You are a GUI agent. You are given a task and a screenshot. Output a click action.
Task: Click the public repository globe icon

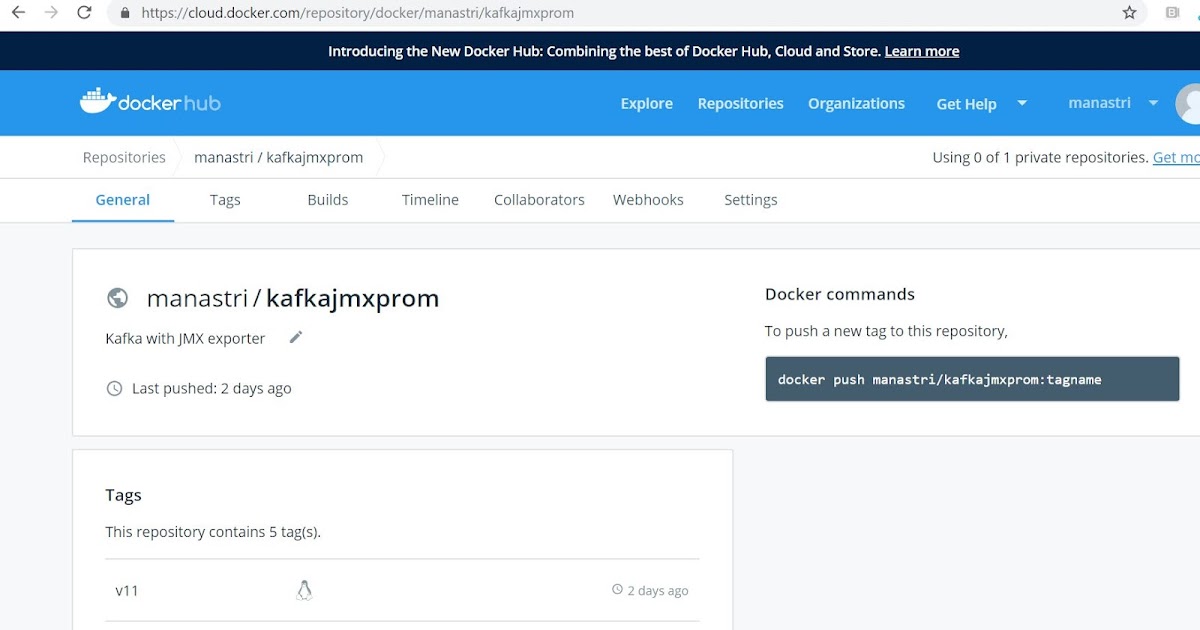coord(118,297)
